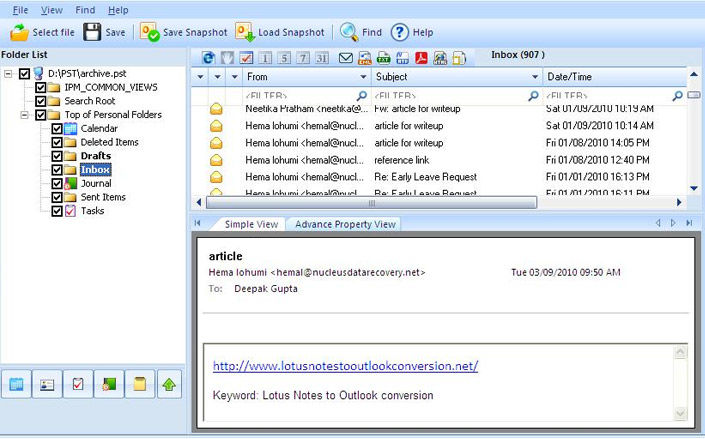Viewport: 705px width, 439px height.
Task: Click the red PDF export icon
Action: pos(421,58)
